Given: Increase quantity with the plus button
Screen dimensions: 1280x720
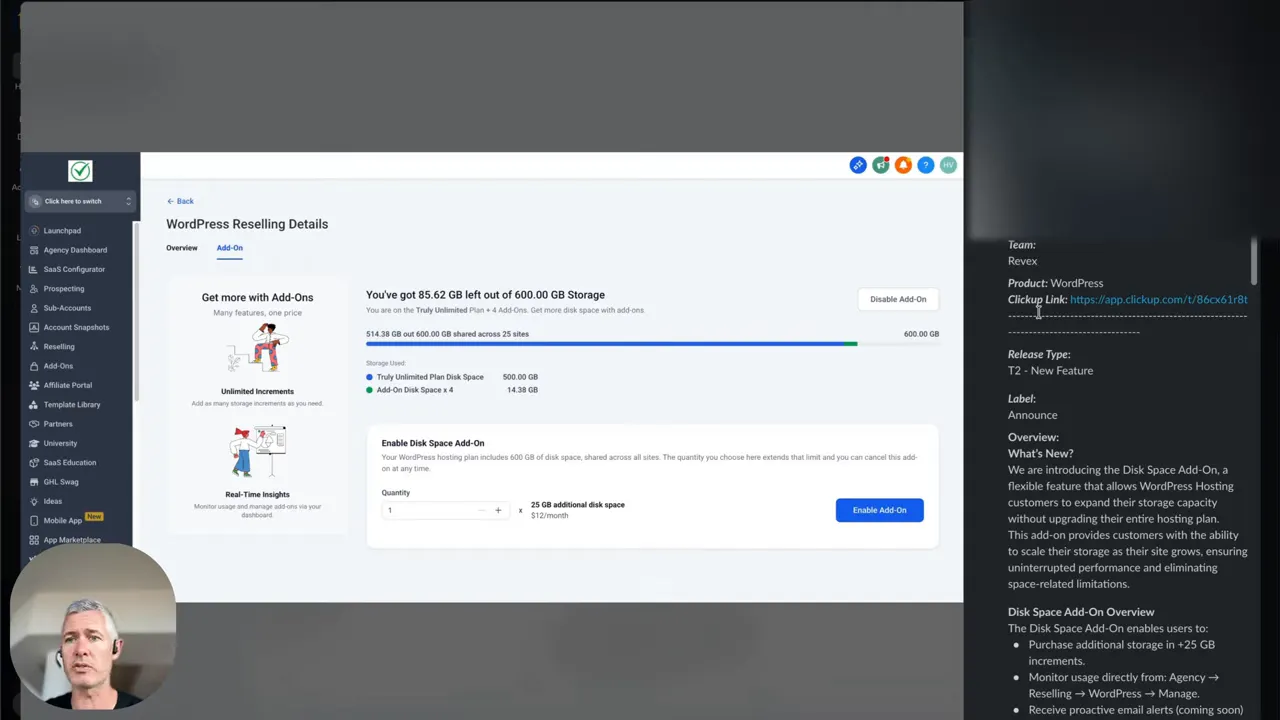Looking at the screenshot, I should point(498,510).
